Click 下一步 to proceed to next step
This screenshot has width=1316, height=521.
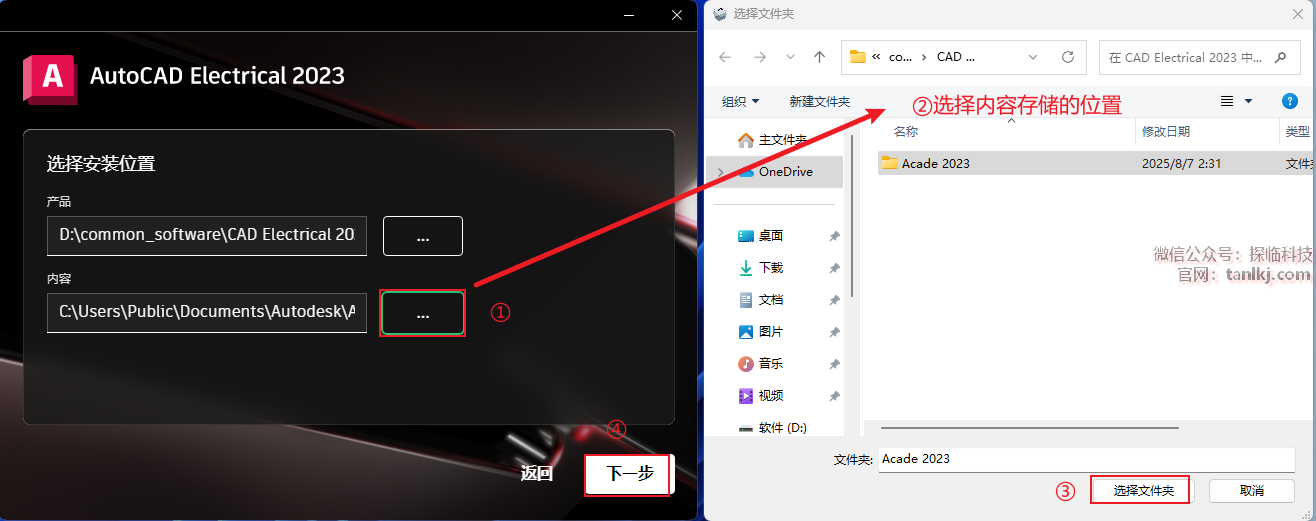tap(629, 474)
